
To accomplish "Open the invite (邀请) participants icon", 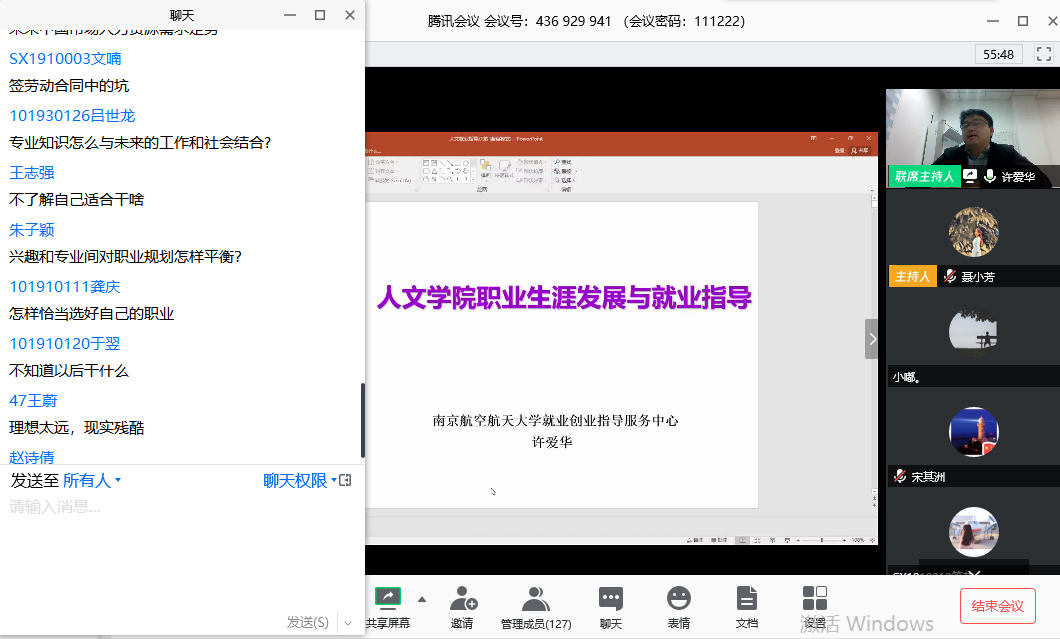I will point(462,599).
